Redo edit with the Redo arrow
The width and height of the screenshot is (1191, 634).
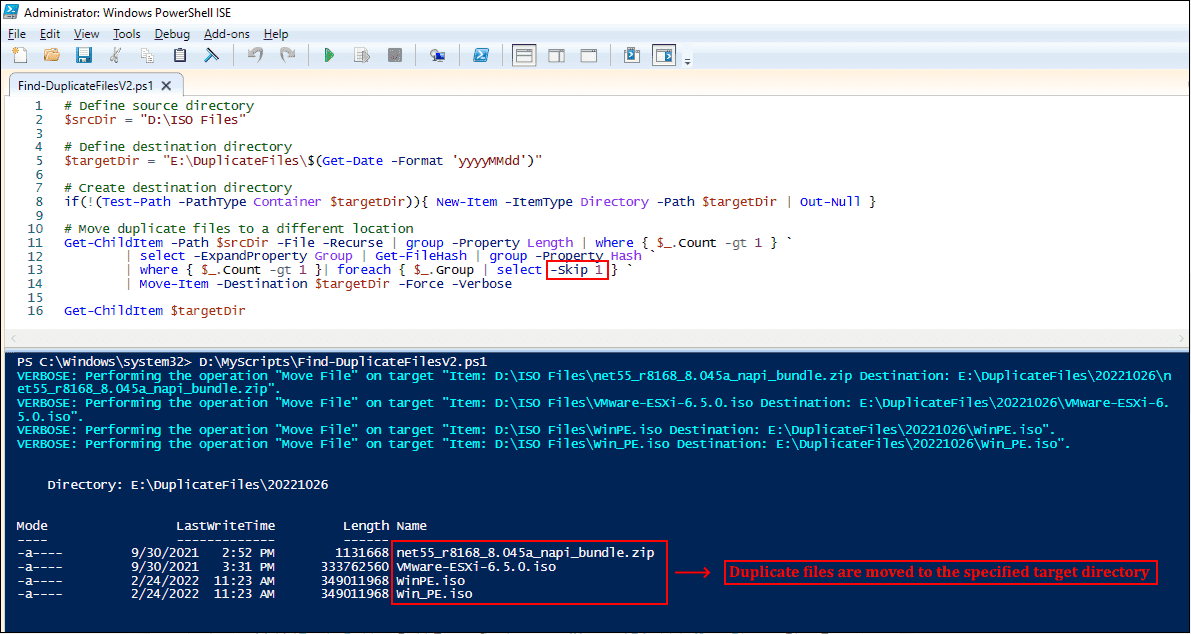287,55
